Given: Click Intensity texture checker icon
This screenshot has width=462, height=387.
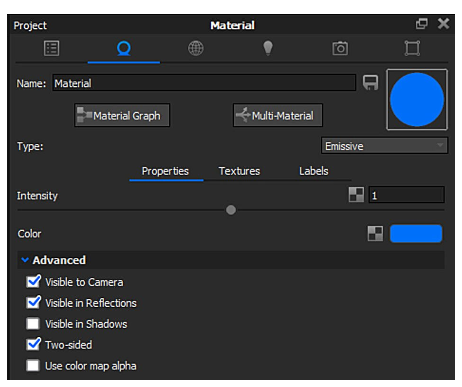Looking at the screenshot, I should (356, 195).
